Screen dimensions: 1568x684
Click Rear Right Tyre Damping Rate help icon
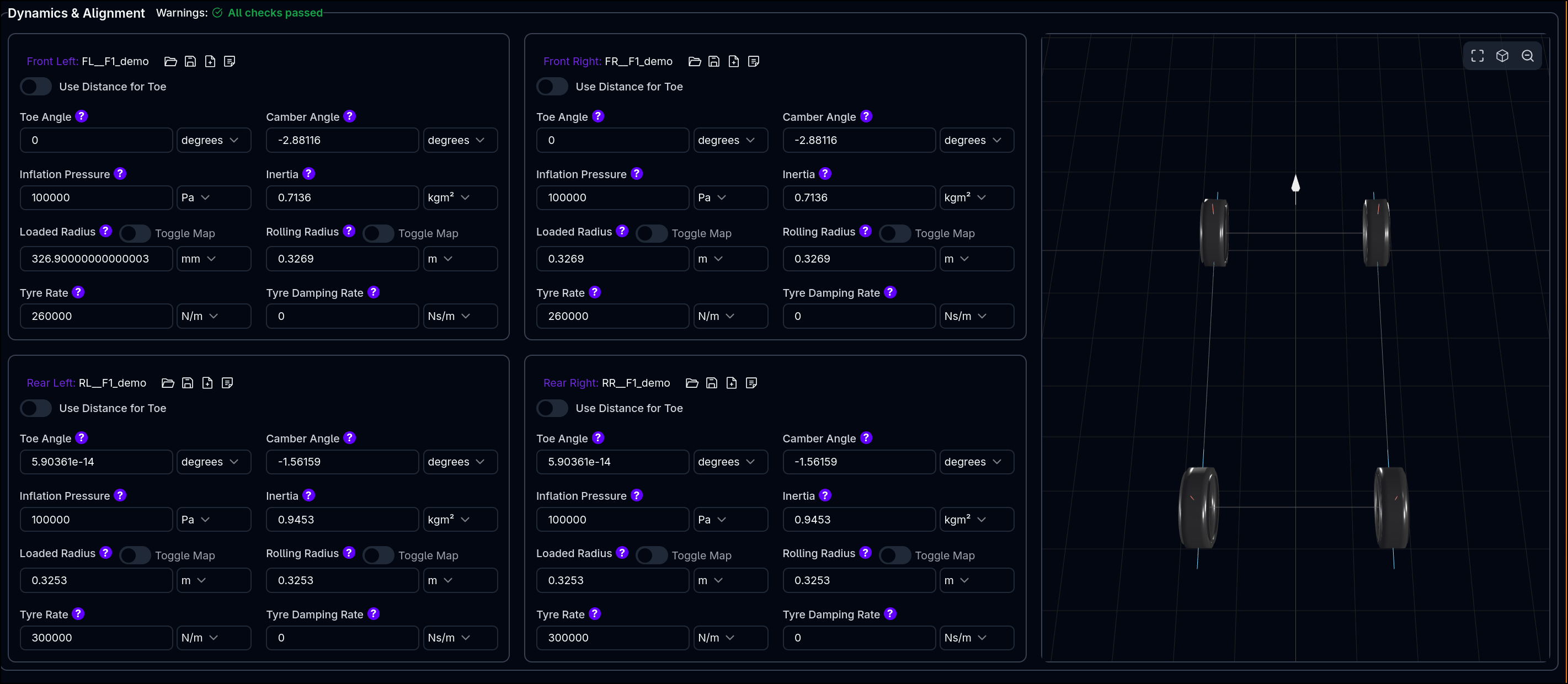click(x=890, y=613)
